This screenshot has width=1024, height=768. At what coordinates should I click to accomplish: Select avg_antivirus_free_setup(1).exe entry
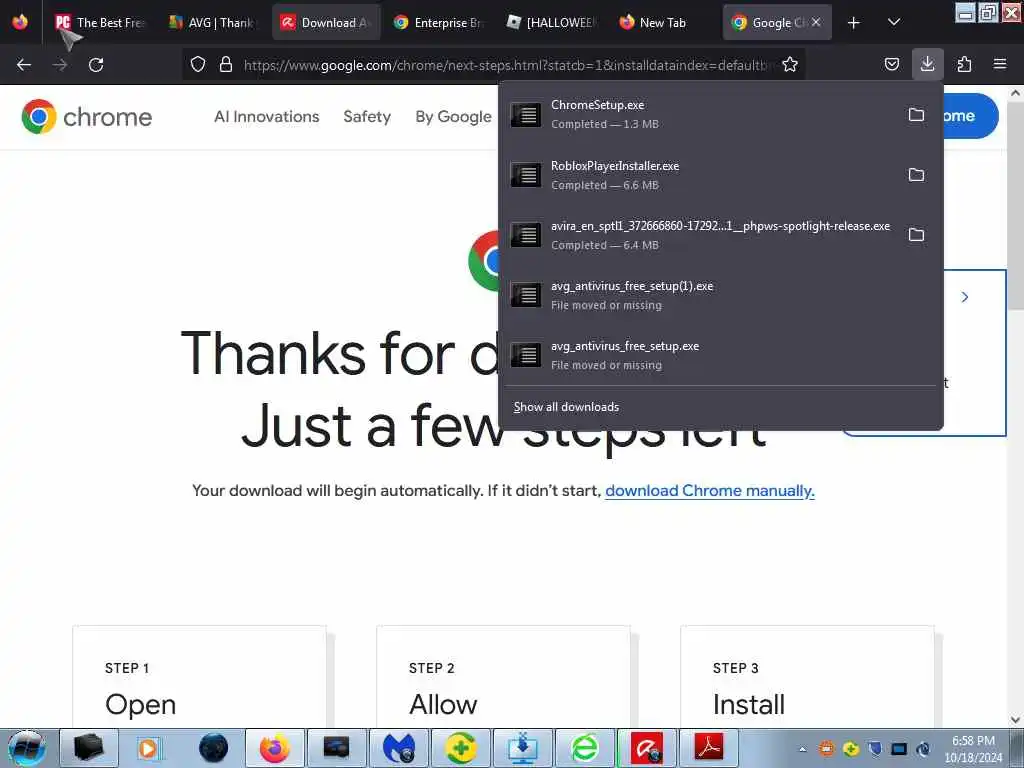[721, 295]
